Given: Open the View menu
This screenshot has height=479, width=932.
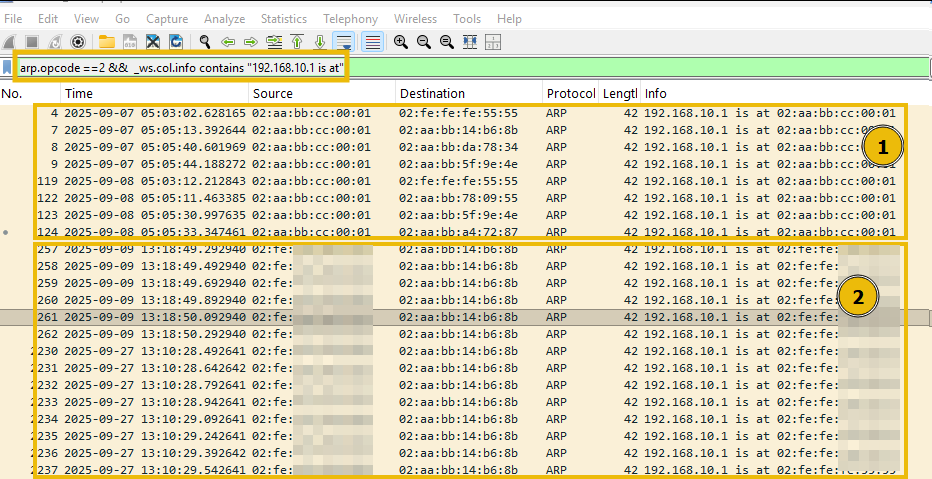Looking at the screenshot, I should click(87, 19).
